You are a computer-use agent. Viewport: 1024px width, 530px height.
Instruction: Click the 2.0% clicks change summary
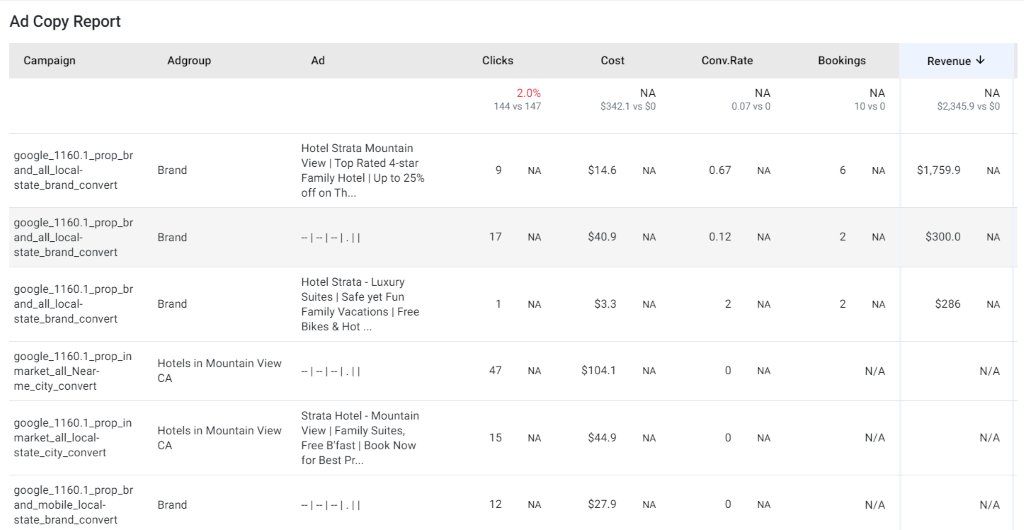pyautogui.click(x=528, y=93)
